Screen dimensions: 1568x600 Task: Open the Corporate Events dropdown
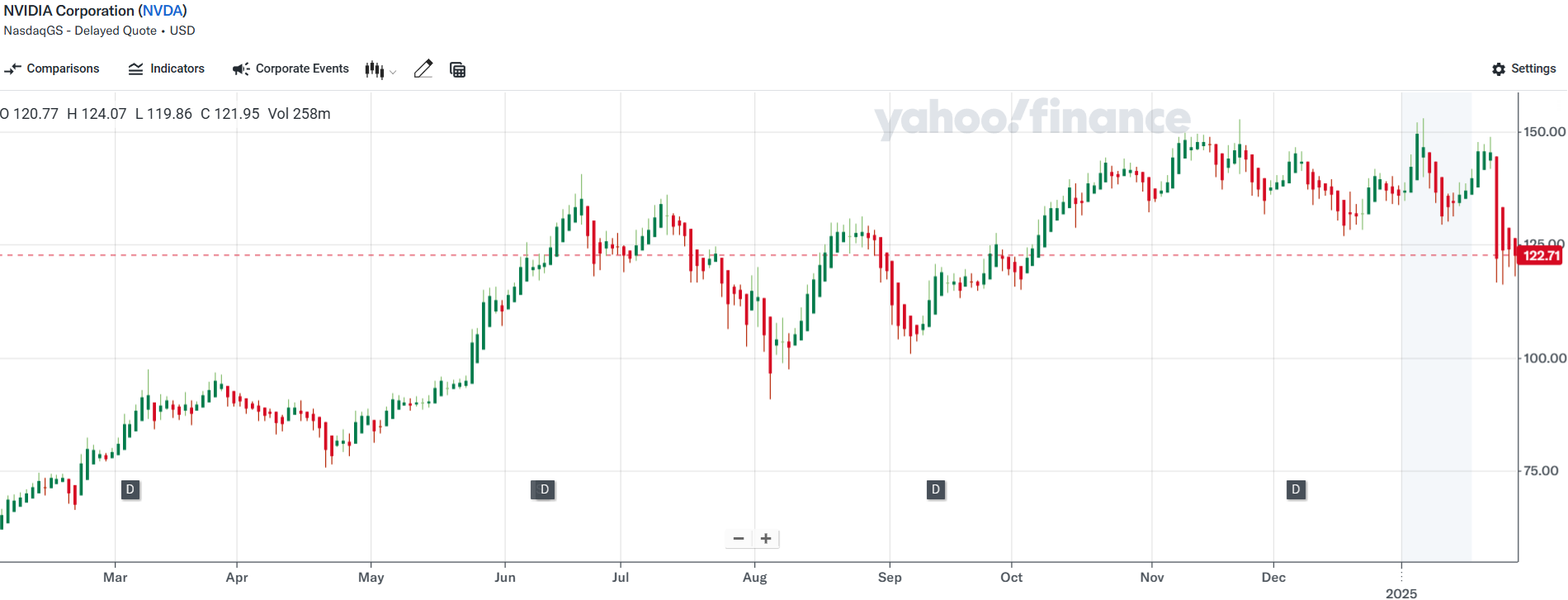point(291,69)
